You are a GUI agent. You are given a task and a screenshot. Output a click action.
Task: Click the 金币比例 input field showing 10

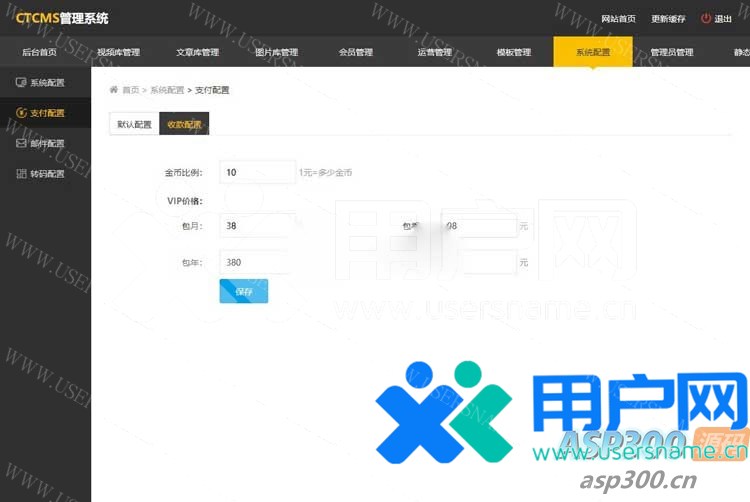257,172
